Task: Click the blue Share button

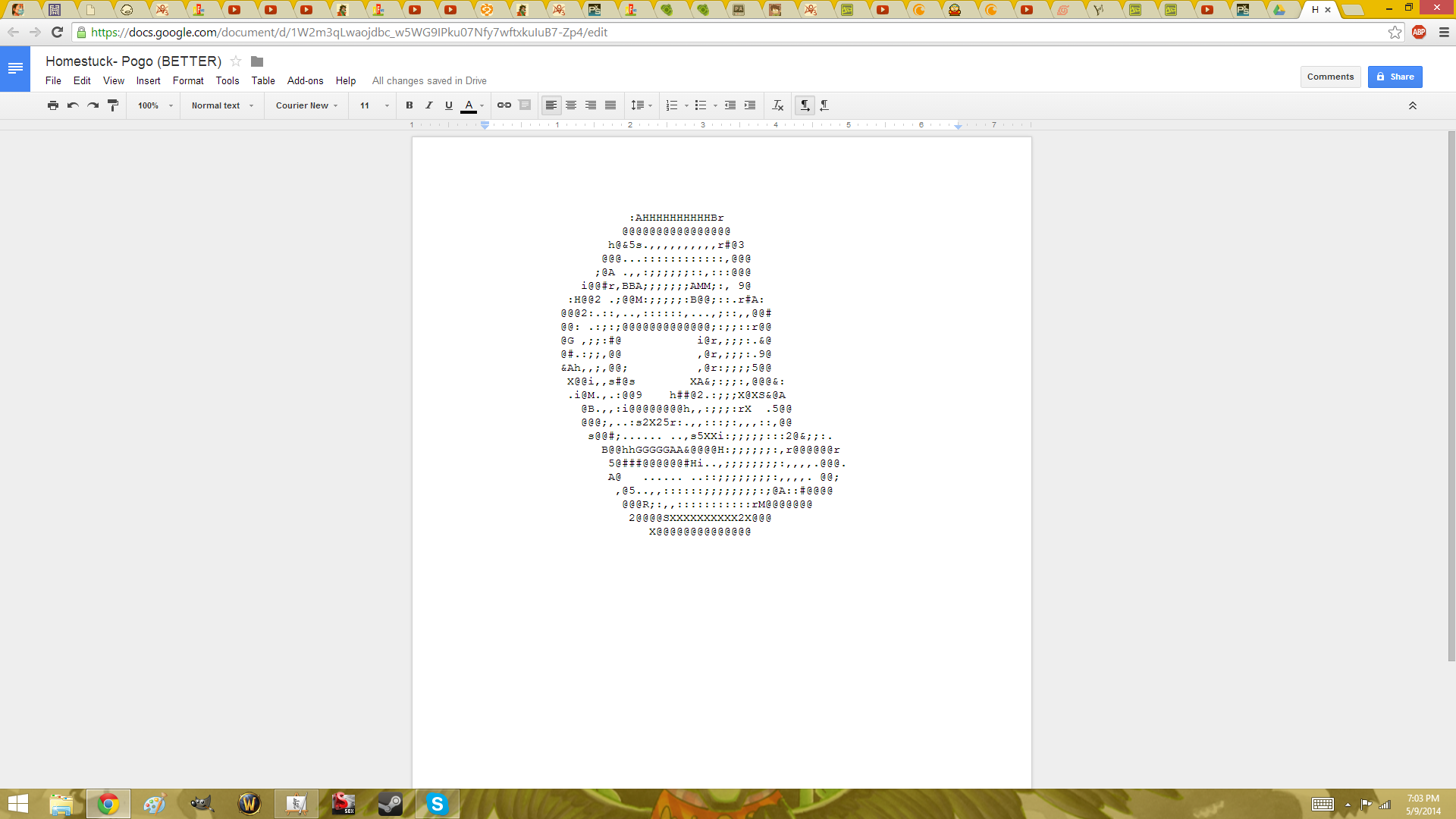Action: (1395, 77)
